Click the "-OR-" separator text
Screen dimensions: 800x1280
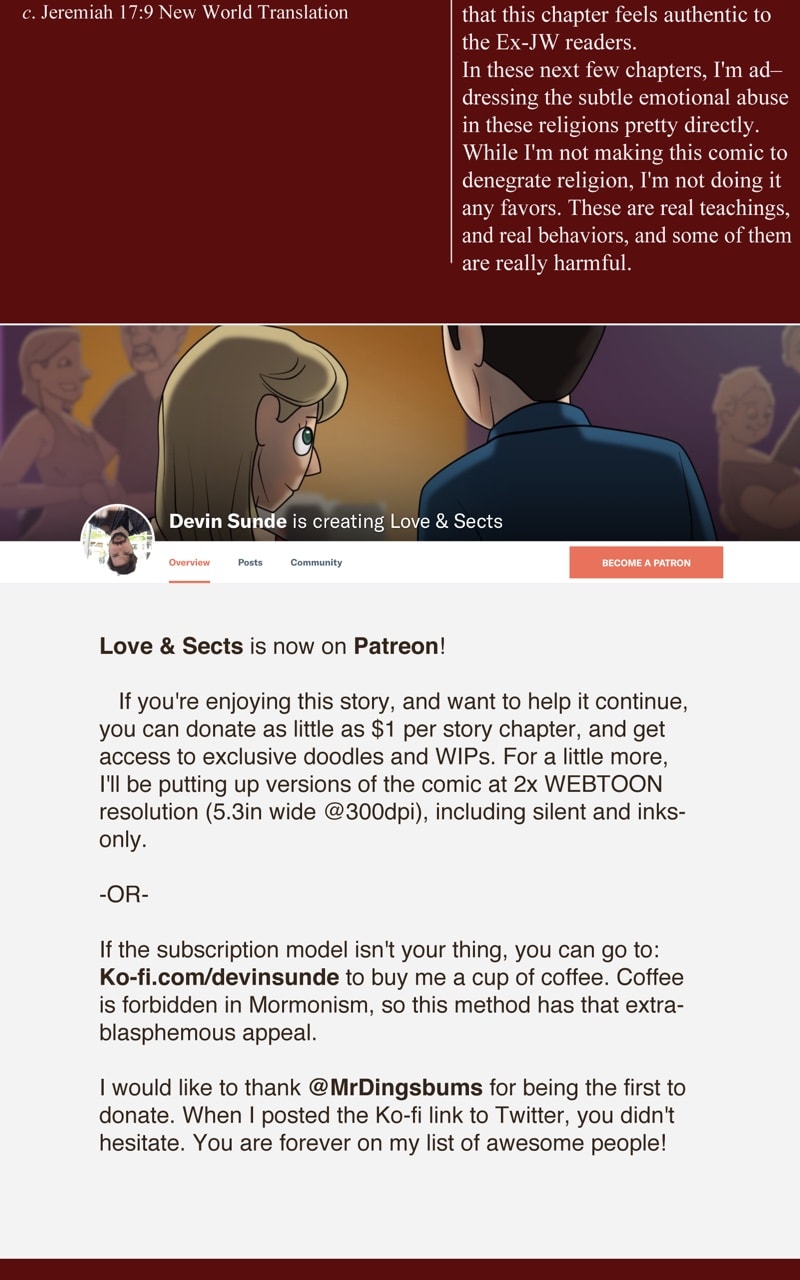(x=124, y=894)
